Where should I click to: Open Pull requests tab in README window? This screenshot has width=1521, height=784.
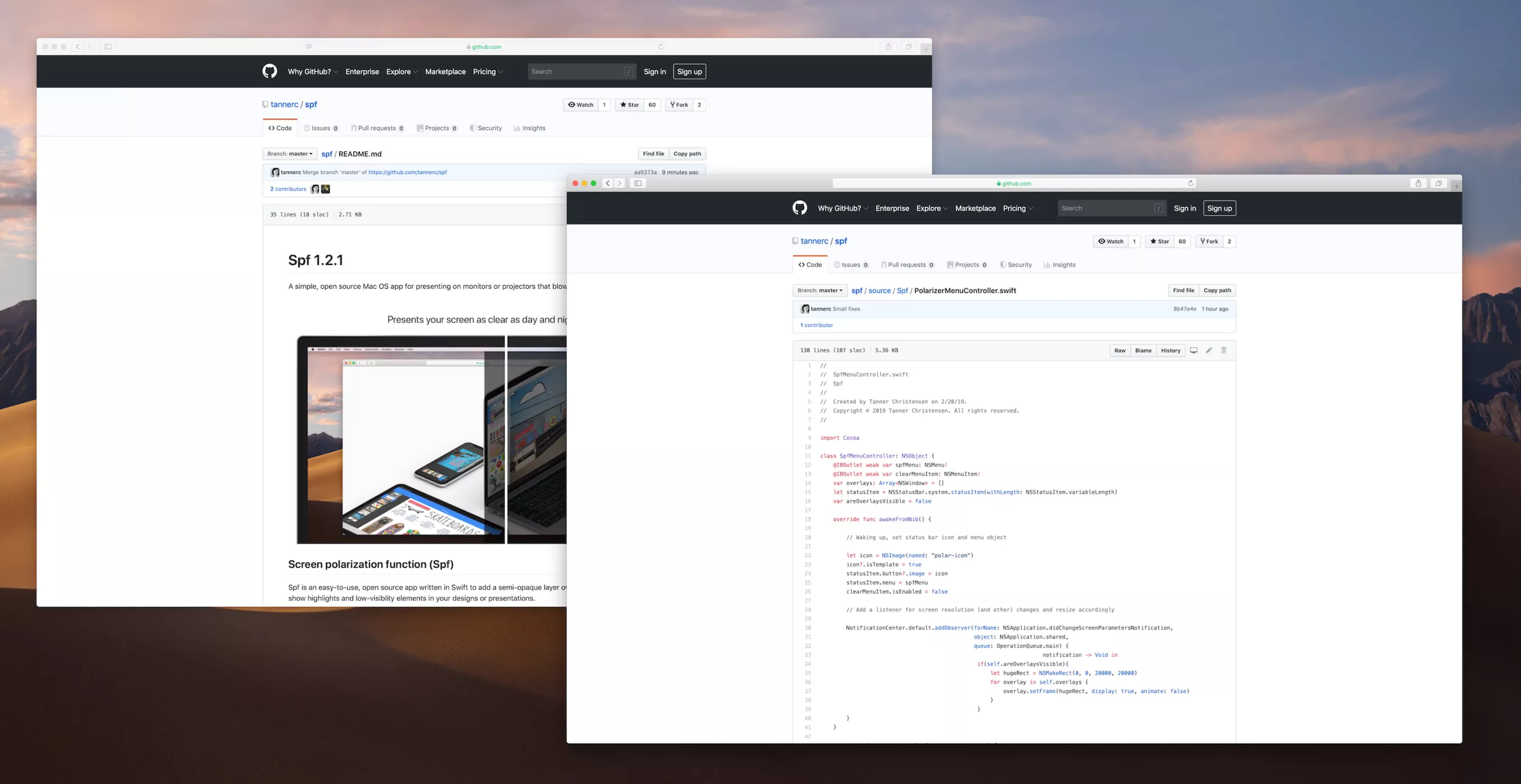click(377, 128)
